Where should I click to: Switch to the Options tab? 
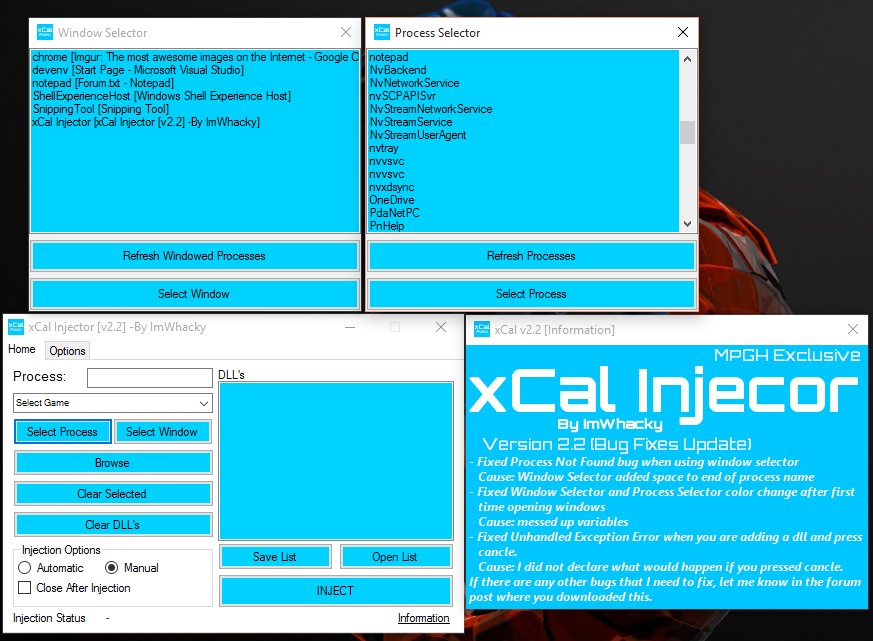coord(67,351)
